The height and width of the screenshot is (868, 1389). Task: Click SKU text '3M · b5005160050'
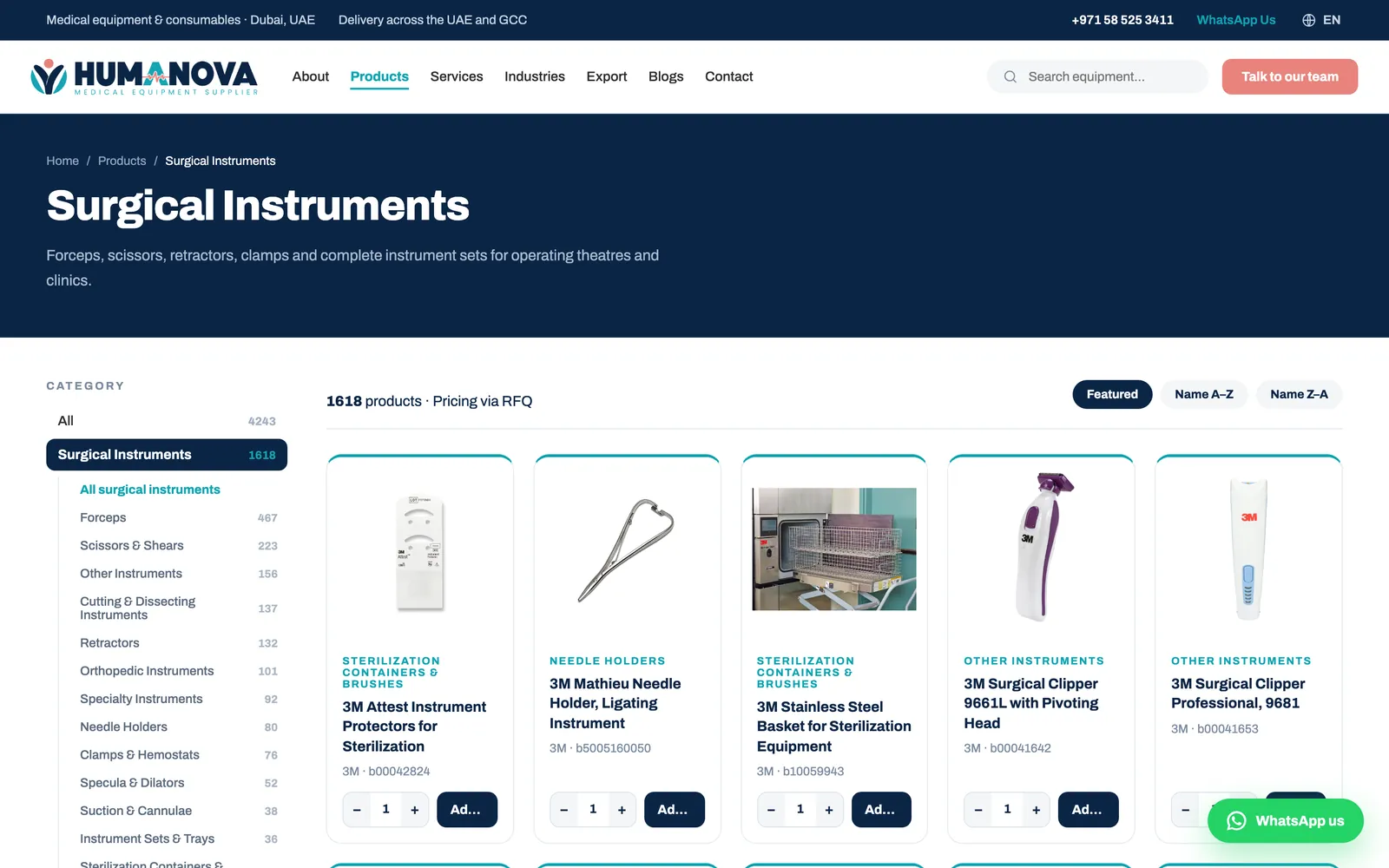click(600, 748)
